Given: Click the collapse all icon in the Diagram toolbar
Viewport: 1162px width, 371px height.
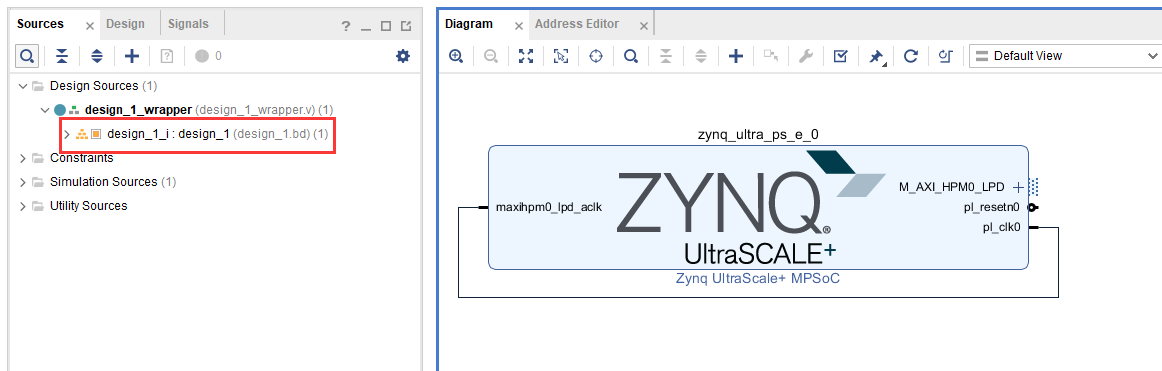Looking at the screenshot, I should point(665,56).
